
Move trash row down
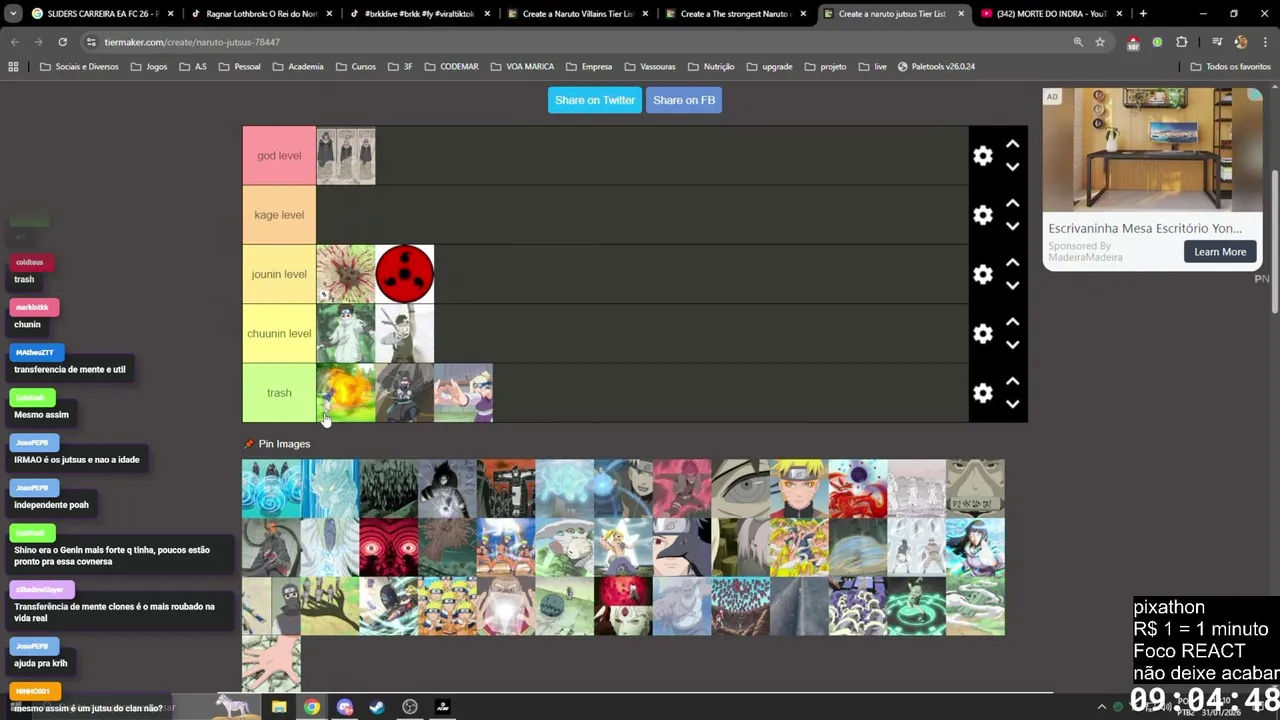click(1012, 404)
